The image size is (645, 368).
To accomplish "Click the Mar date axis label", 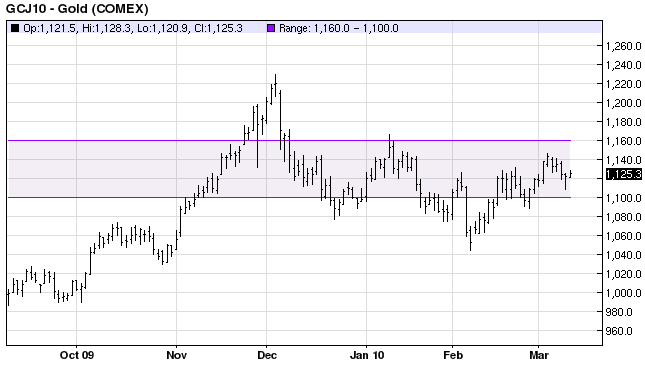I will (538, 355).
